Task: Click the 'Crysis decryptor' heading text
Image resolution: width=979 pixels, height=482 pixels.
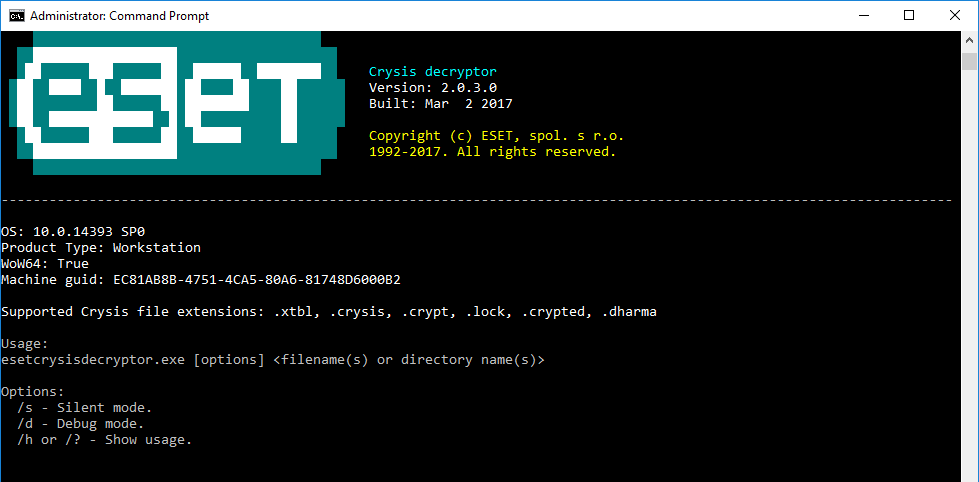Action: 433,72
